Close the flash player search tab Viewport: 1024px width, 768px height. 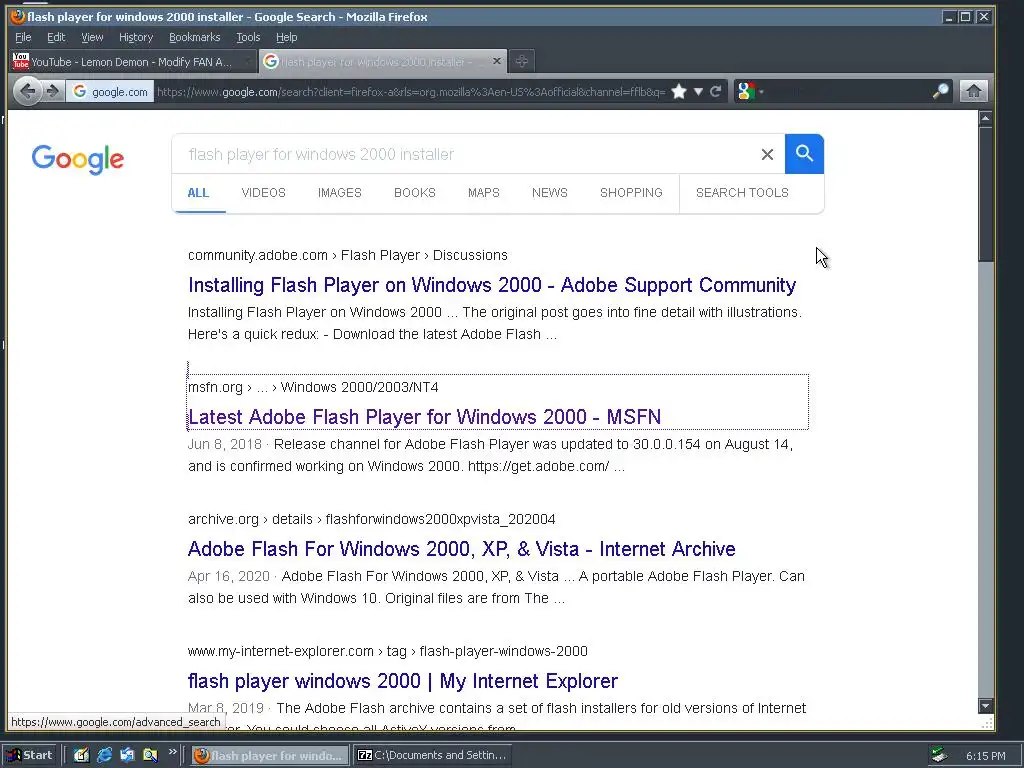pos(496,61)
